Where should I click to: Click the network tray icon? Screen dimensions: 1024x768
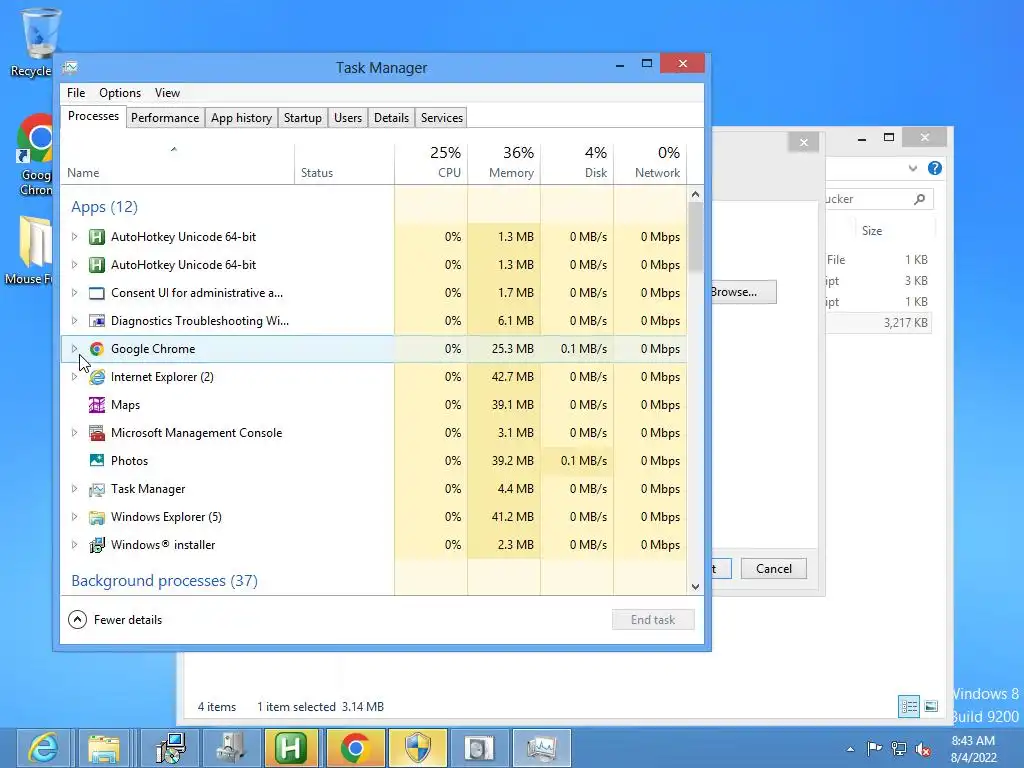(x=899, y=748)
